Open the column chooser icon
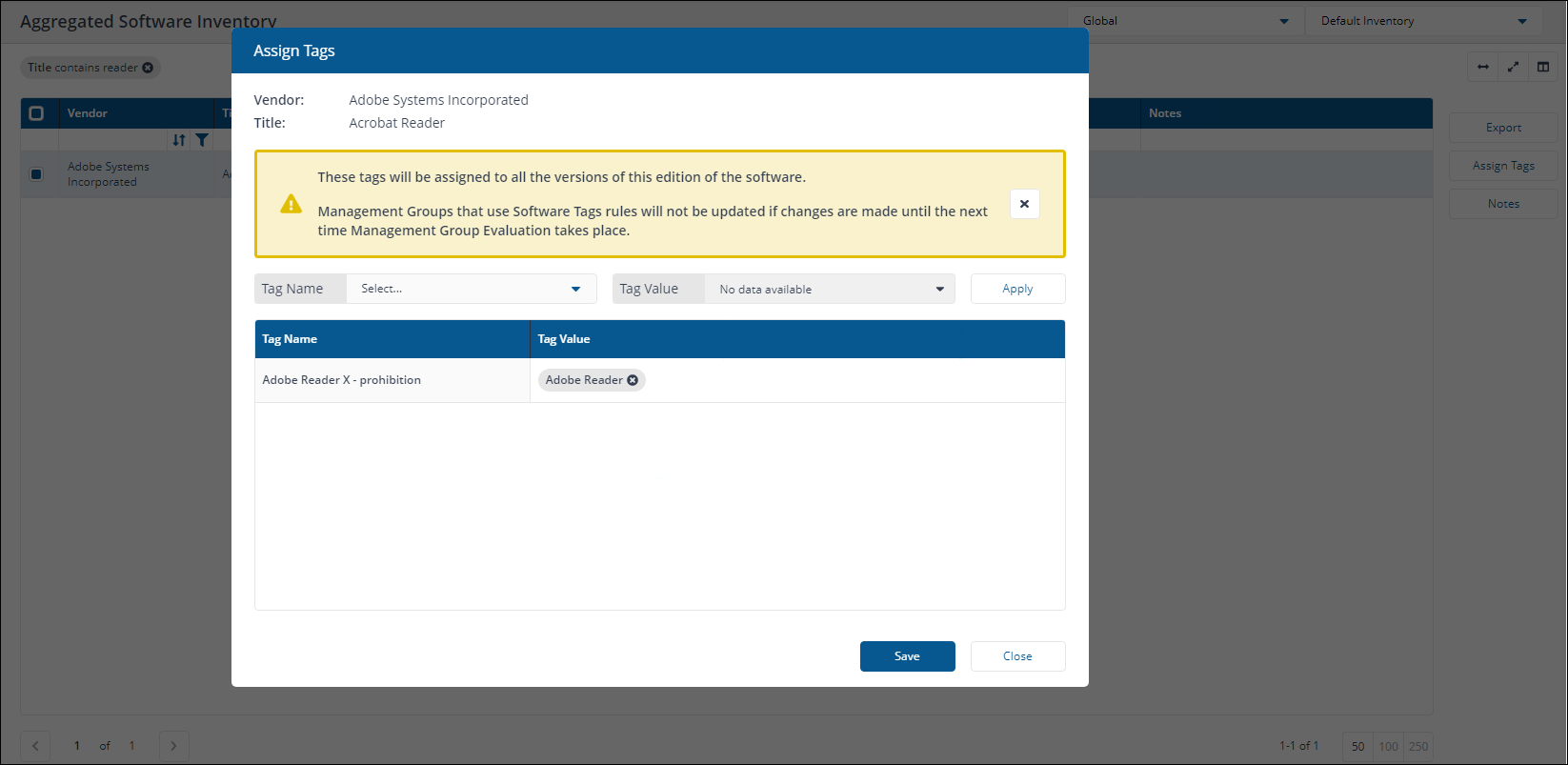 click(x=1543, y=67)
